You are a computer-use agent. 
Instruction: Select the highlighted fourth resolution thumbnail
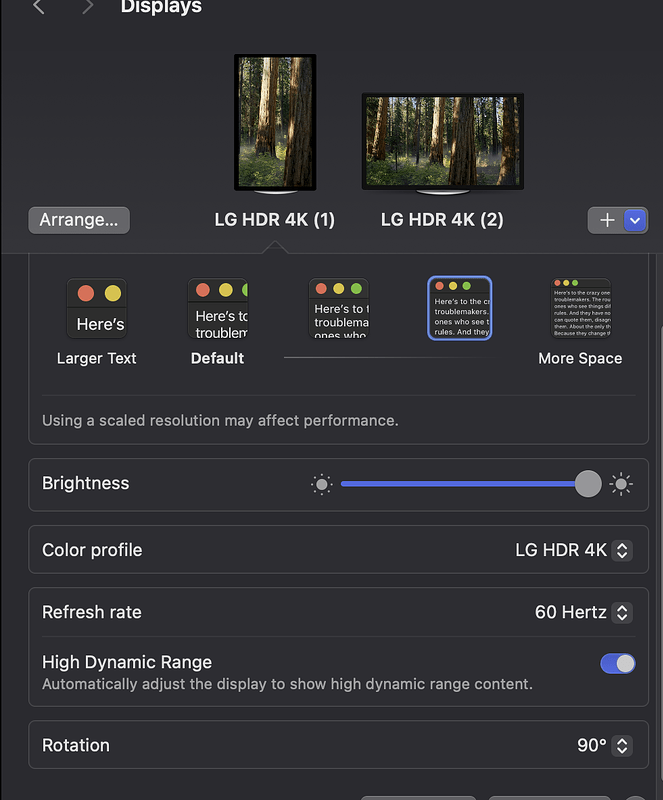coord(460,308)
